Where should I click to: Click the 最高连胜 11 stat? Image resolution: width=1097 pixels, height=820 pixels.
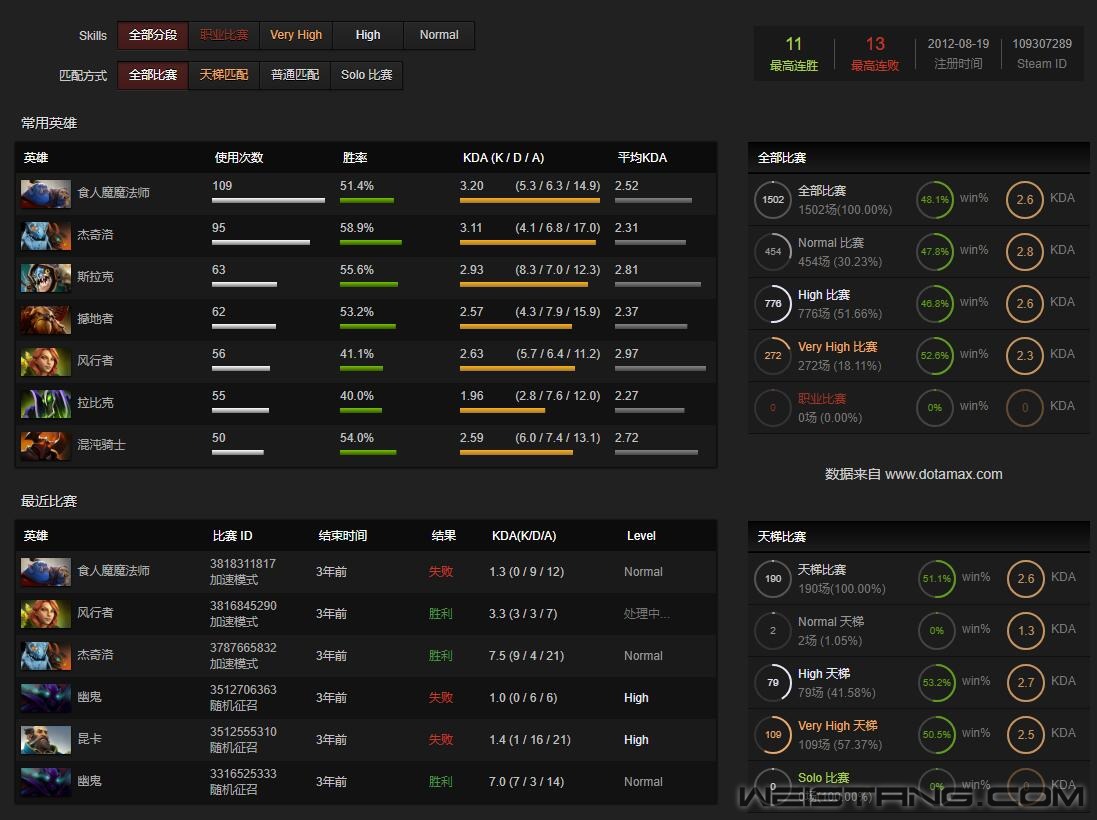pyautogui.click(x=793, y=54)
